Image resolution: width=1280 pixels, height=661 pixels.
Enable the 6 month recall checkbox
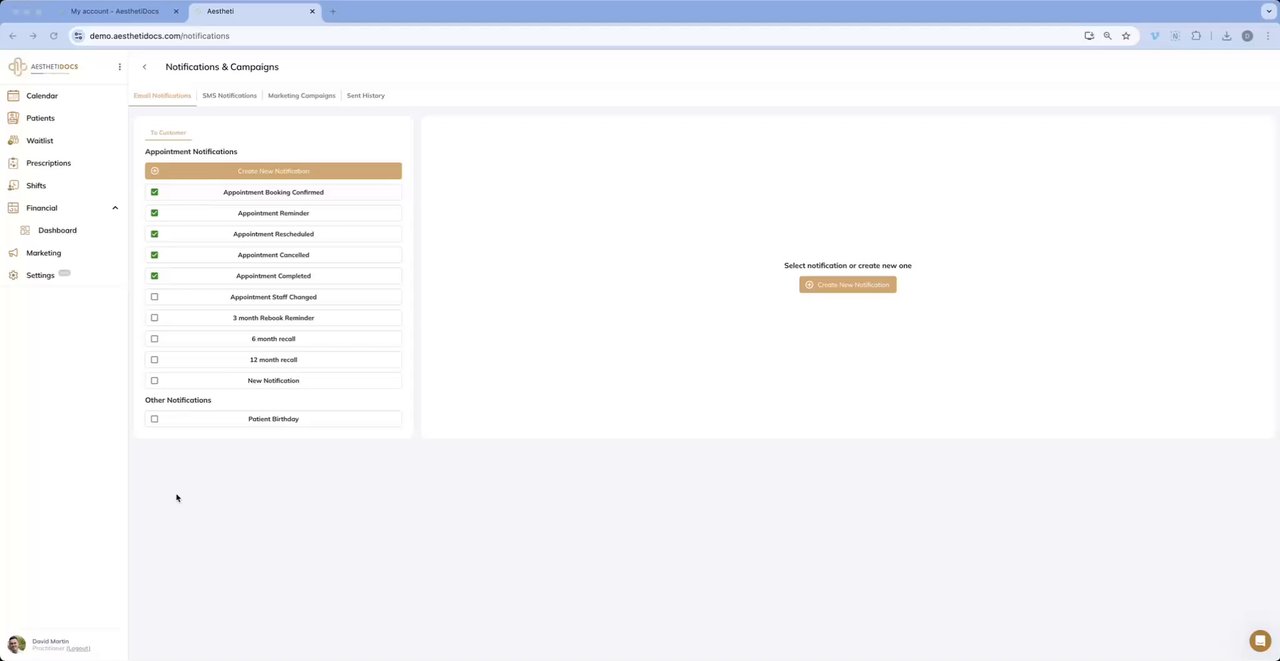(x=154, y=339)
